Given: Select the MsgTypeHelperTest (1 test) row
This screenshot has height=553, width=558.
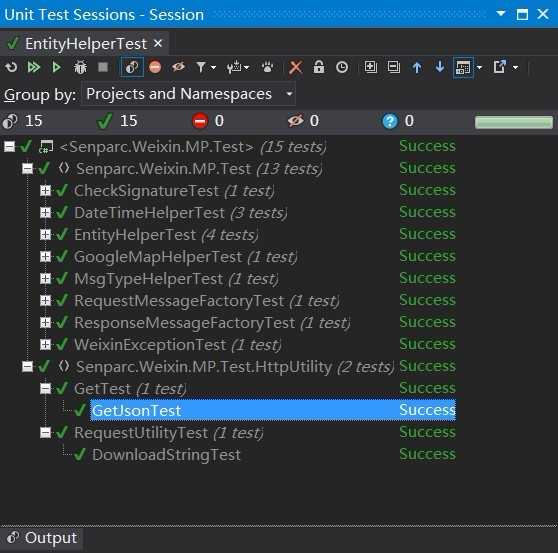Looking at the screenshot, I should tap(176, 279).
